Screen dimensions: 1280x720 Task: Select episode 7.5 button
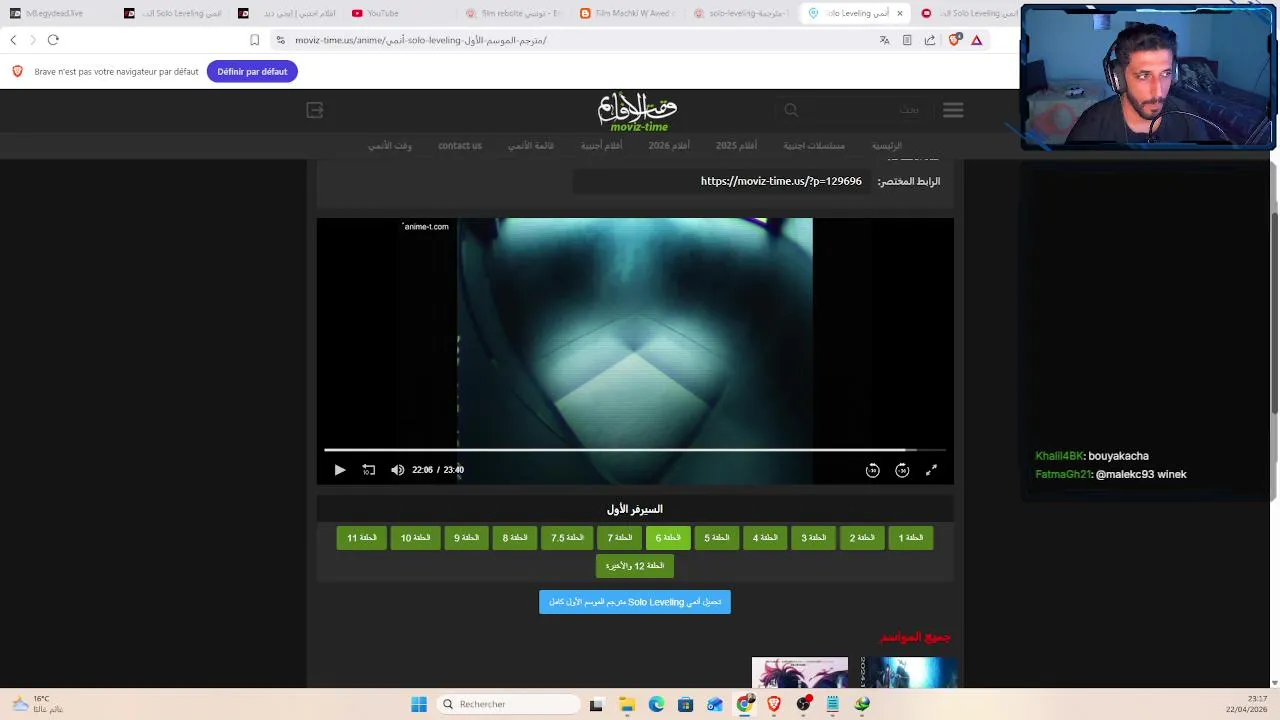tap(567, 538)
